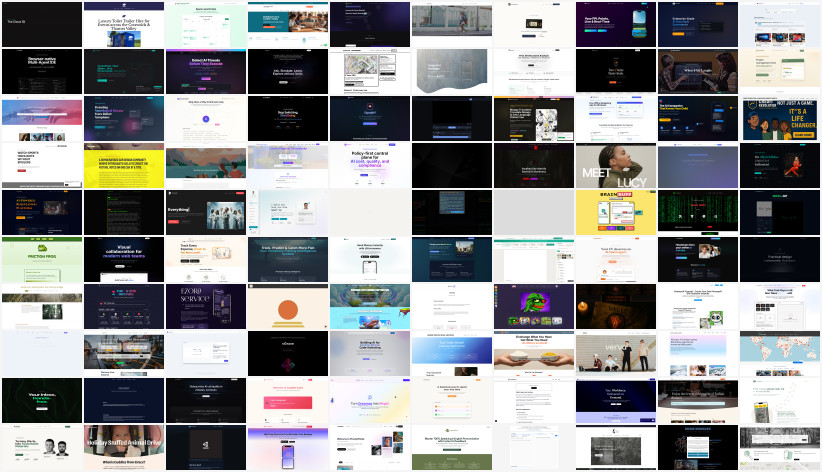This screenshot has width=822, height=472.
Task: Select the wireframe map layout thumbnail
Action: [x=370, y=71]
